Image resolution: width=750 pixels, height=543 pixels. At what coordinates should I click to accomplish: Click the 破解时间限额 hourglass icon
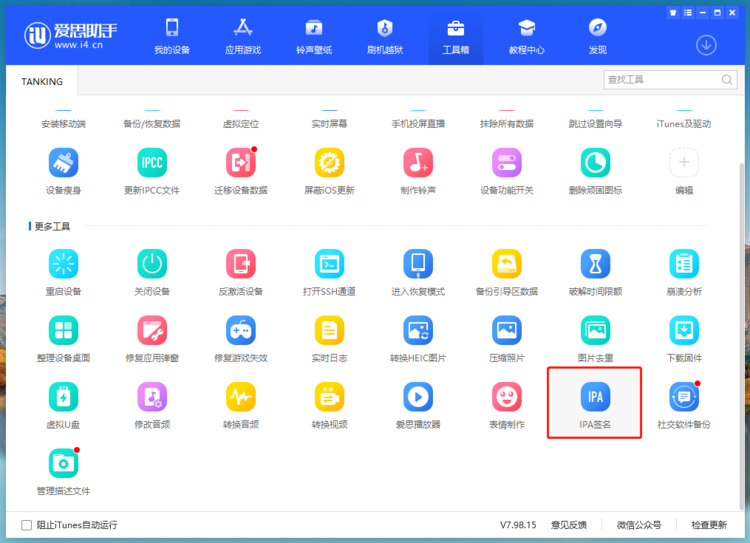click(595, 264)
